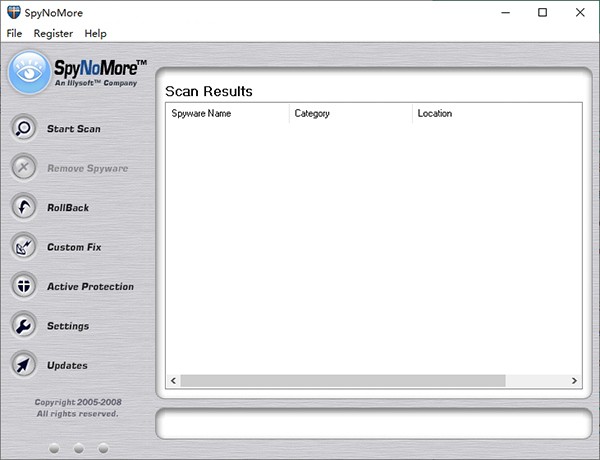
Task: Sort by Category column header
Action: (351, 113)
